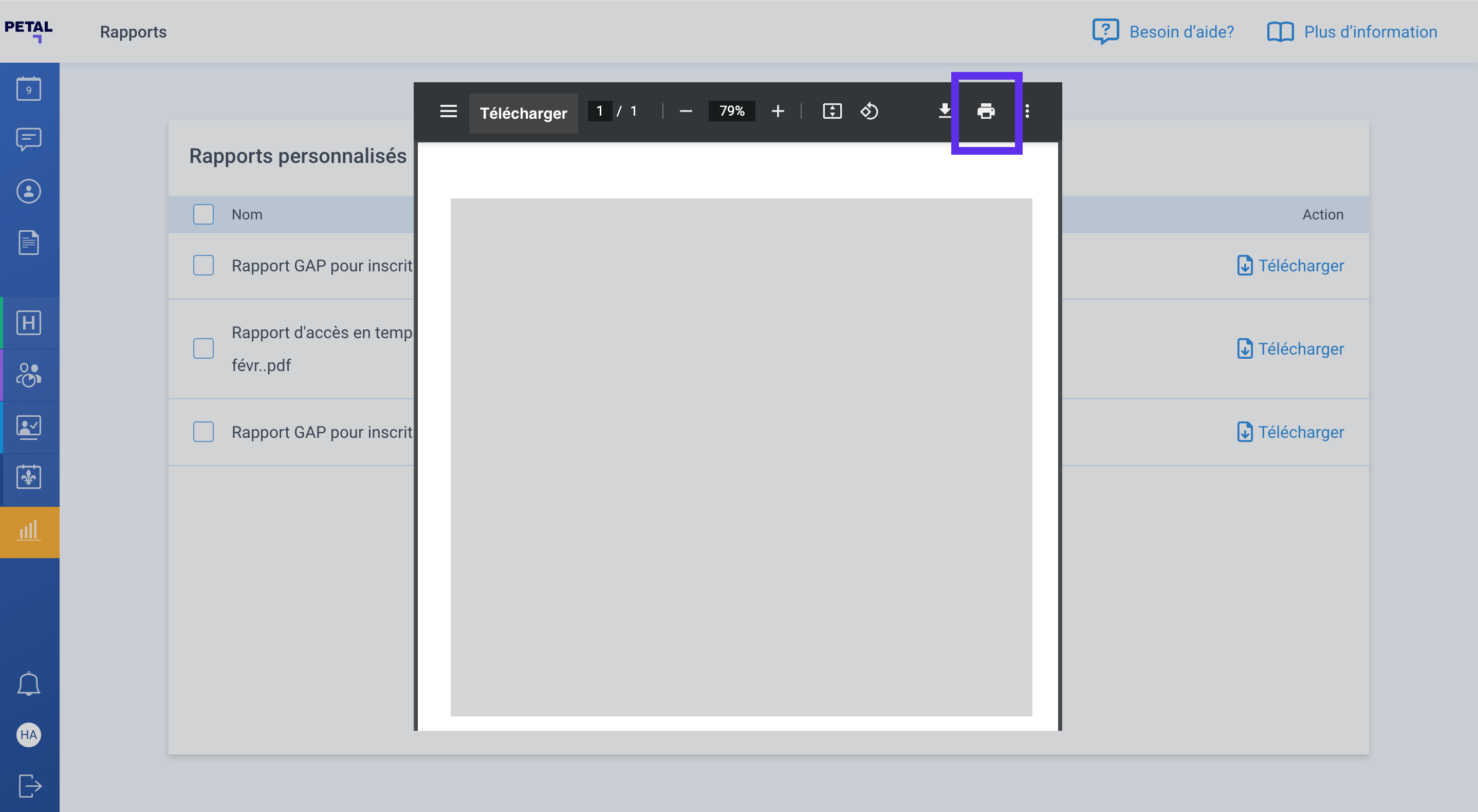Open the notifications bell icon
The height and width of the screenshot is (812, 1478).
[29, 683]
